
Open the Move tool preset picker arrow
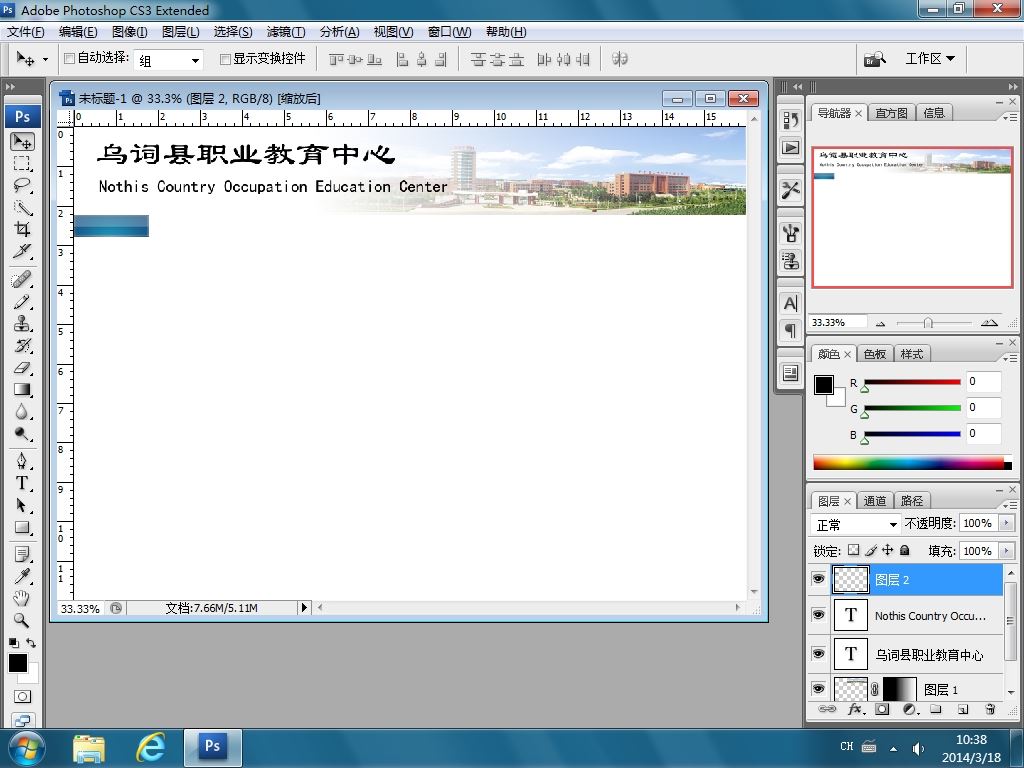[45, 59]
